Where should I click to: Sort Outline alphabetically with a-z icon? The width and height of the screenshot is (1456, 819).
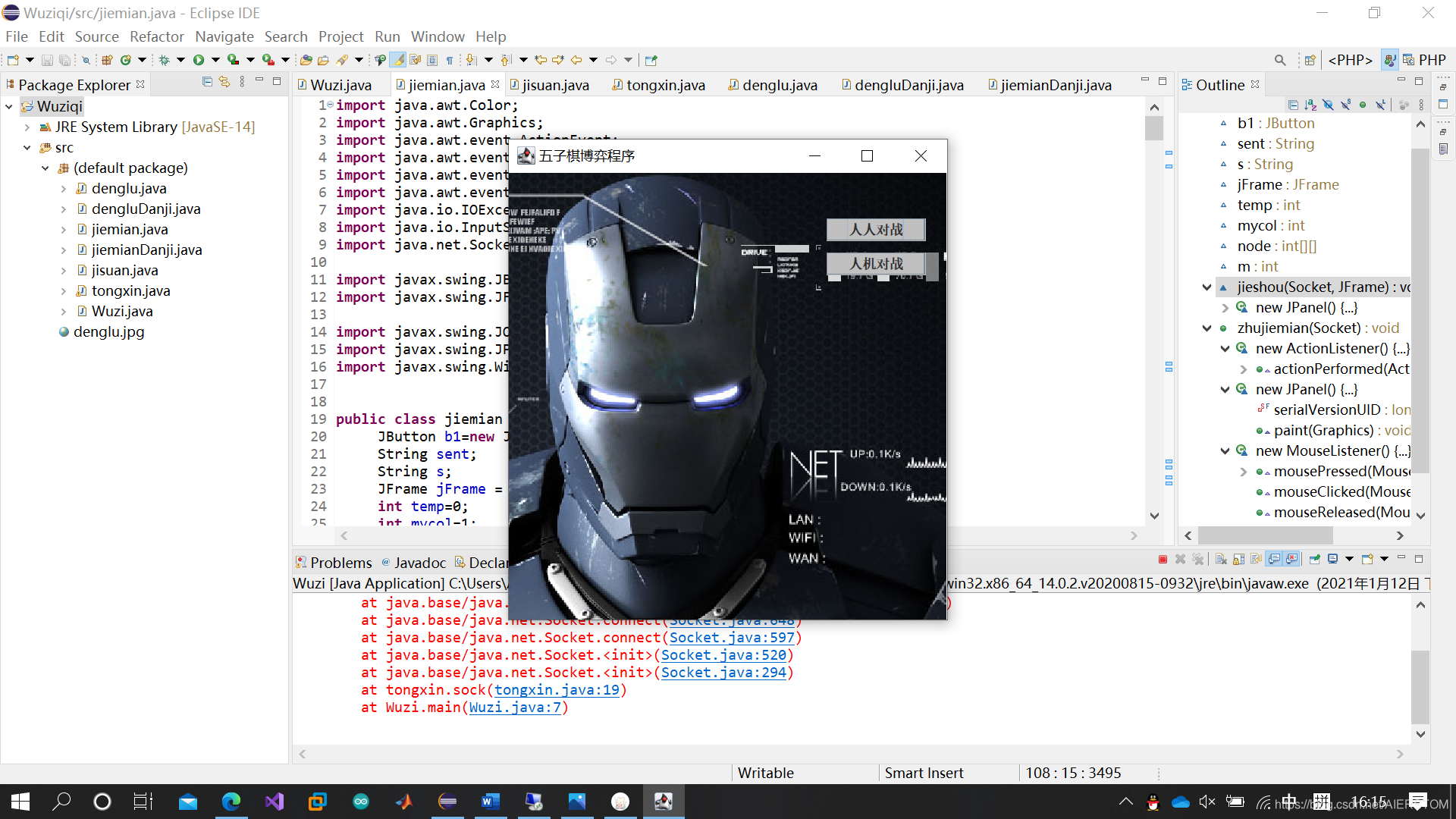1310,105
